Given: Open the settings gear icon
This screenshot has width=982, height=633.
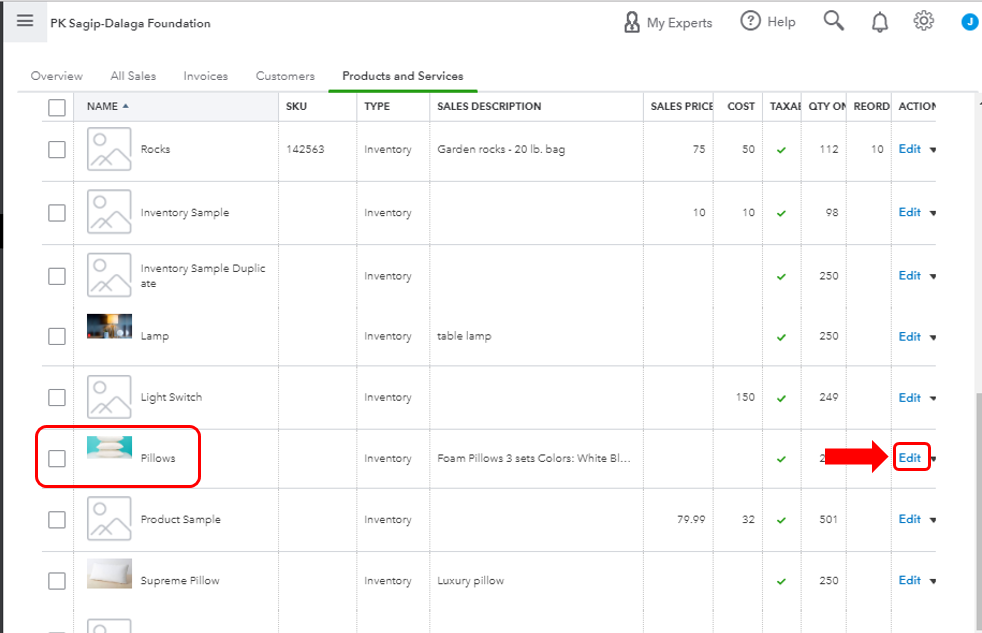Looking at the screenshot, I should coord(923,21).
